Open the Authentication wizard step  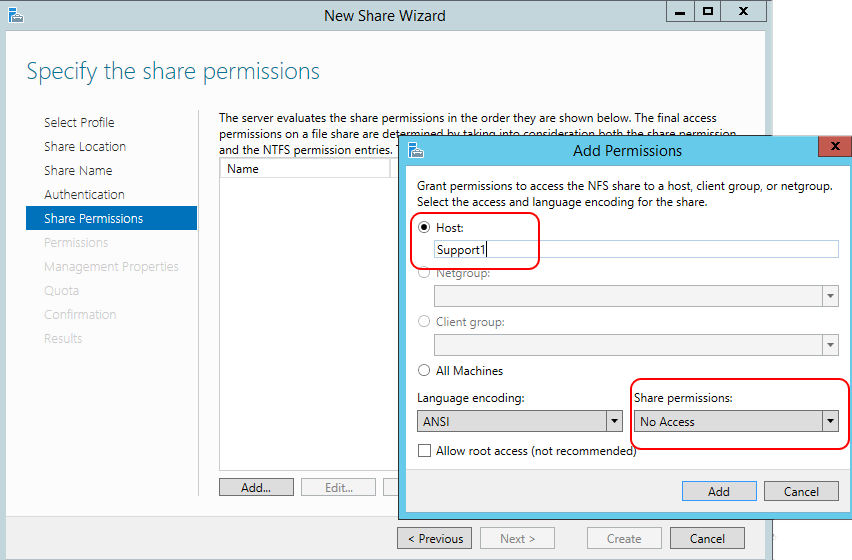(x=84, y=195)
